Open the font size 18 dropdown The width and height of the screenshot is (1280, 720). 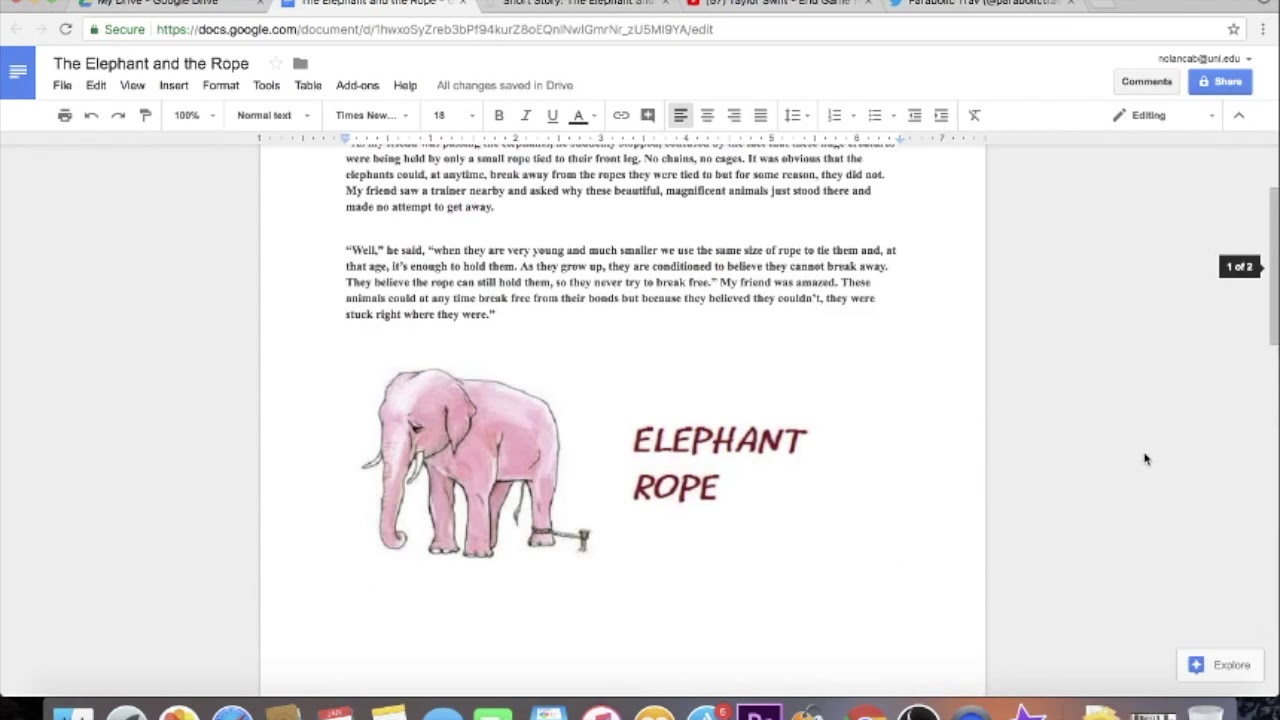coord(453,115)
